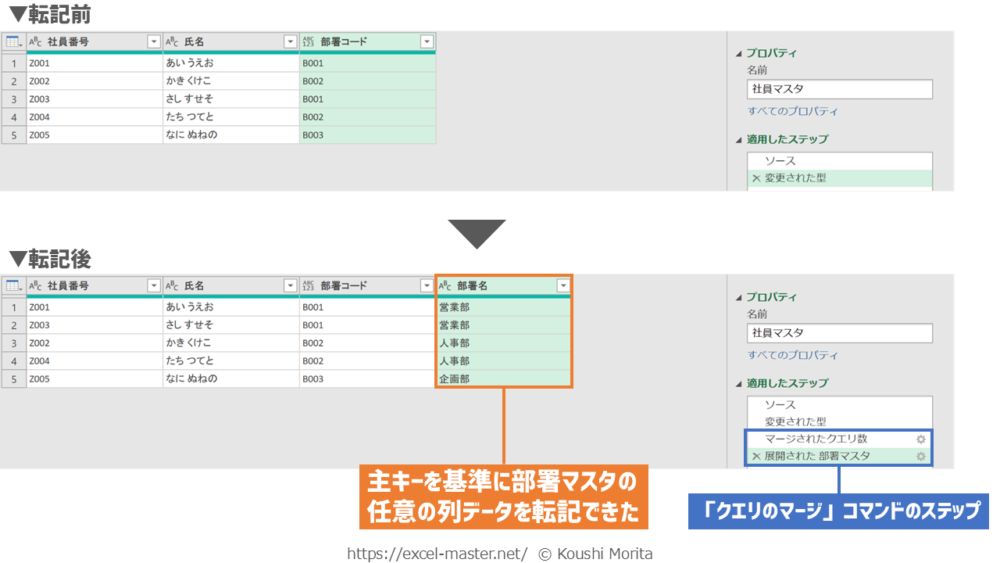The width and height of the screenshot is (1000, 563).
Task: Open the 部署名 column filter dropdown
Action: coord(563,286)
